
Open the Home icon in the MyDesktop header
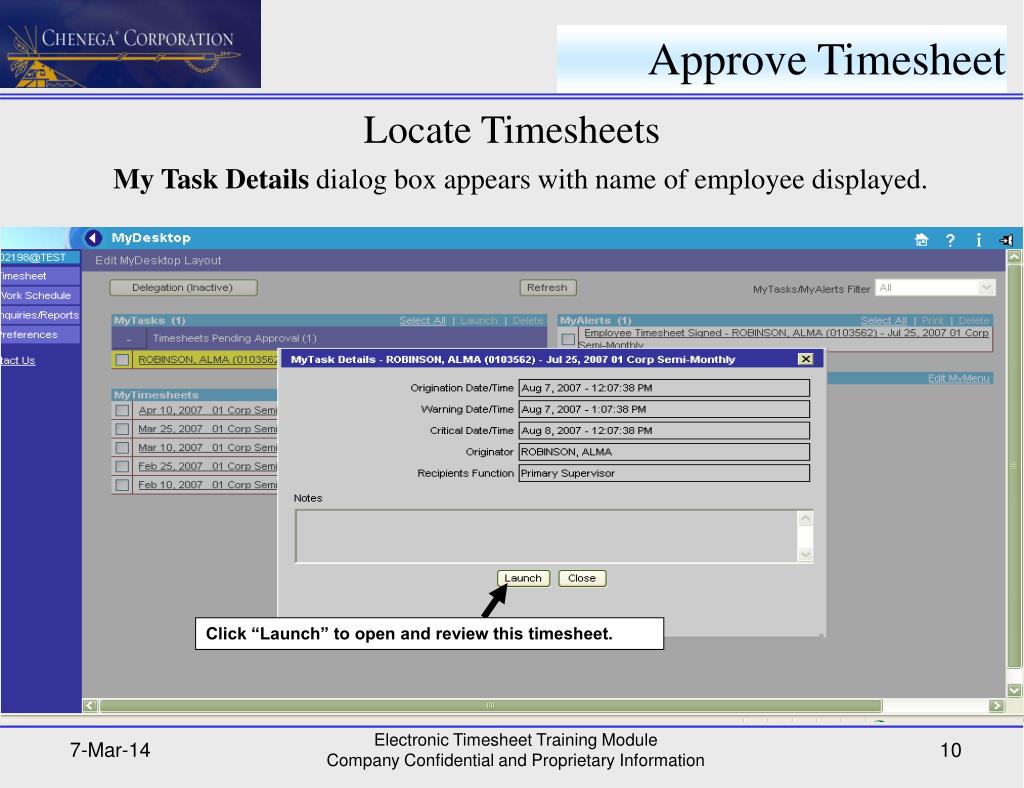921,240
